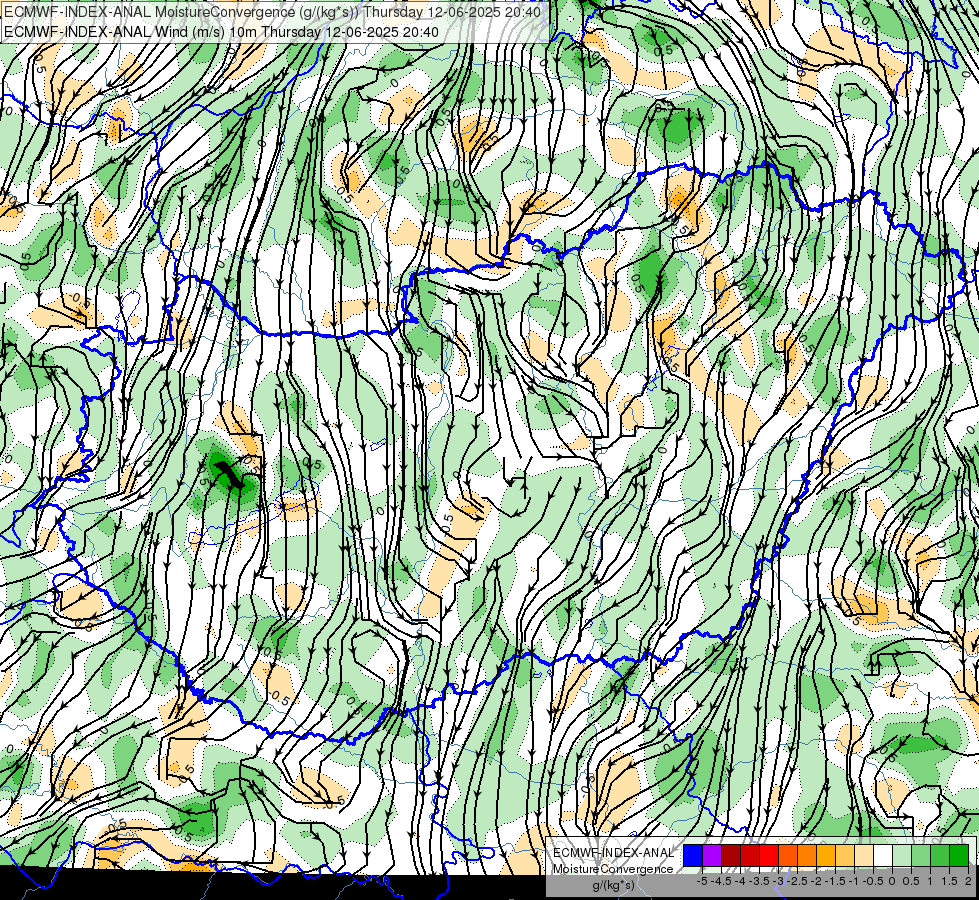
Task: Click the blue legend swatch above -5
Action: pos(693,856)
